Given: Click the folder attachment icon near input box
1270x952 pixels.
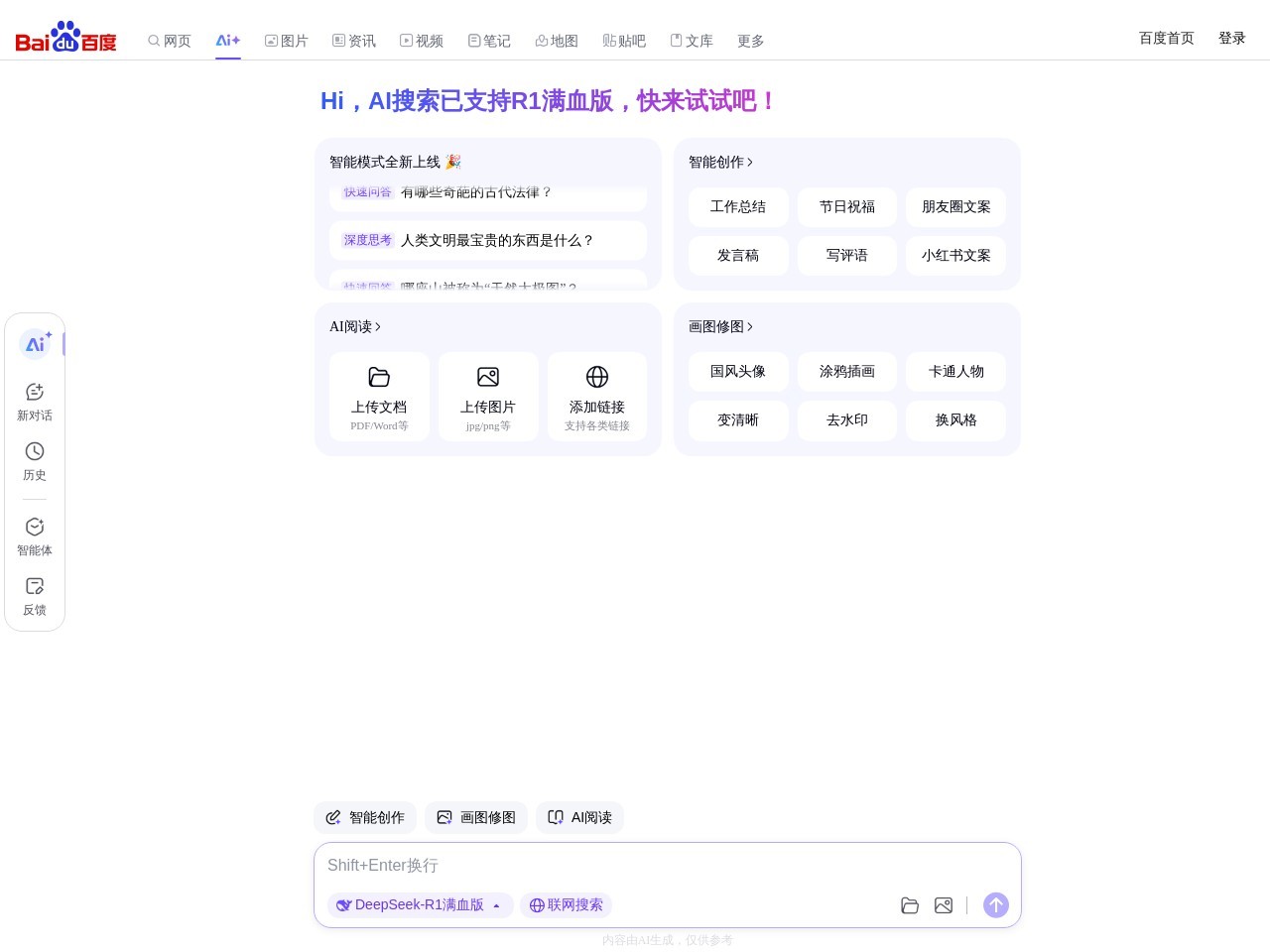Looking at the screenshot, I should point(910,905).
